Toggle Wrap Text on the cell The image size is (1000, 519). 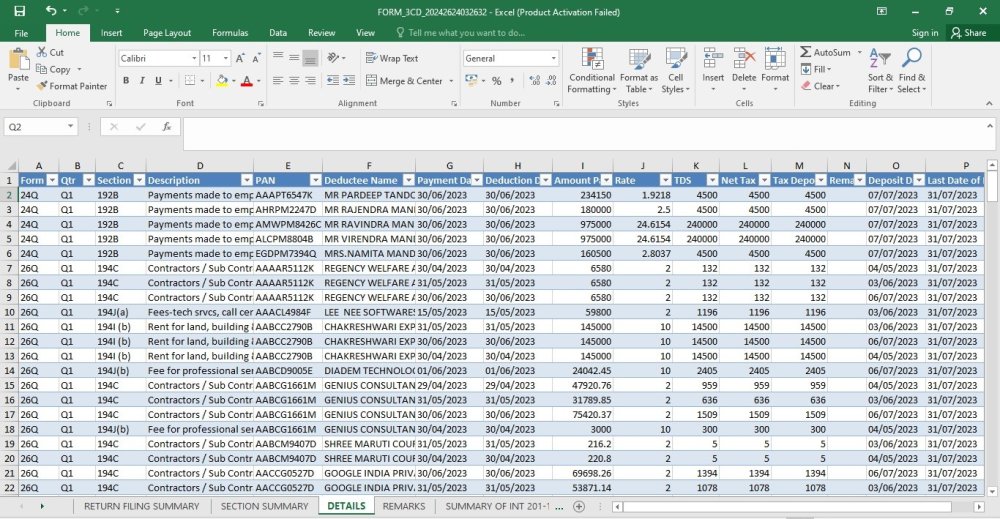tap(392, 58)
